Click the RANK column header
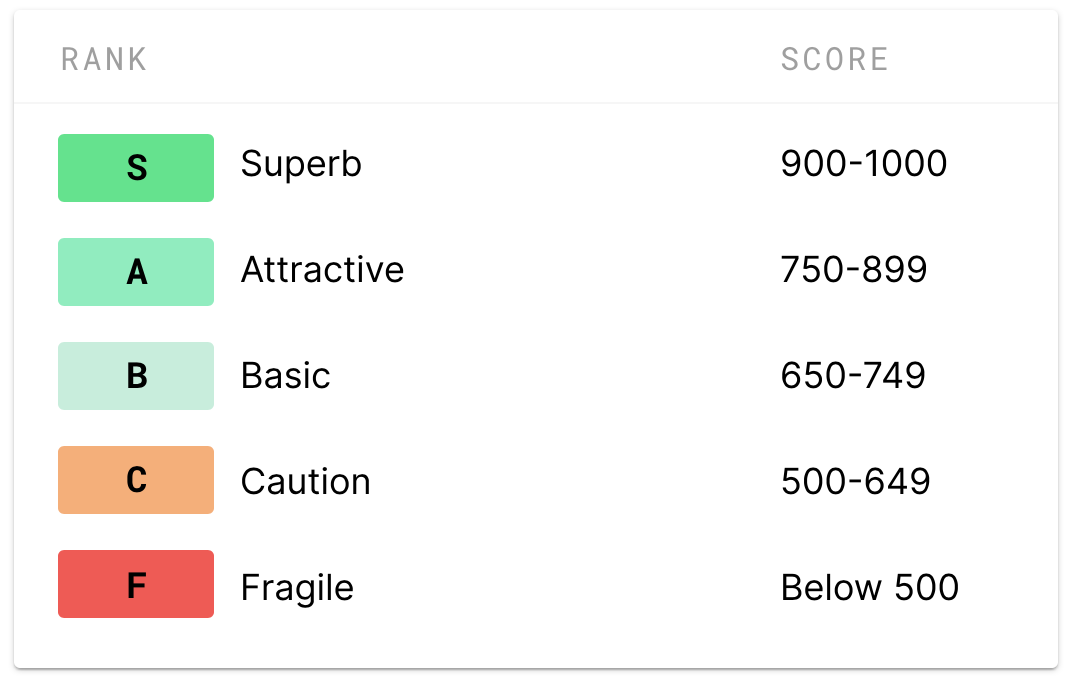Image resolution: width=1068 pixels, height=684 pixels. [104, 59]
